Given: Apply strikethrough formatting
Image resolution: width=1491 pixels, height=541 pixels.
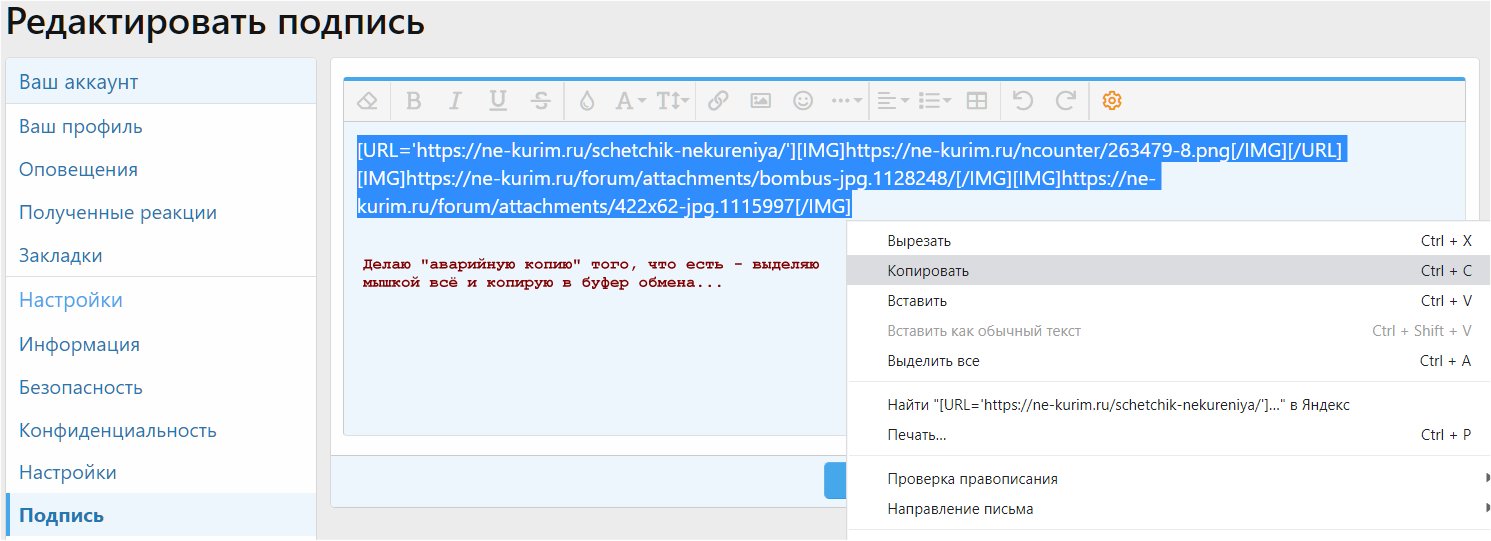Looking at the screenshot, I should pos(540,101).
